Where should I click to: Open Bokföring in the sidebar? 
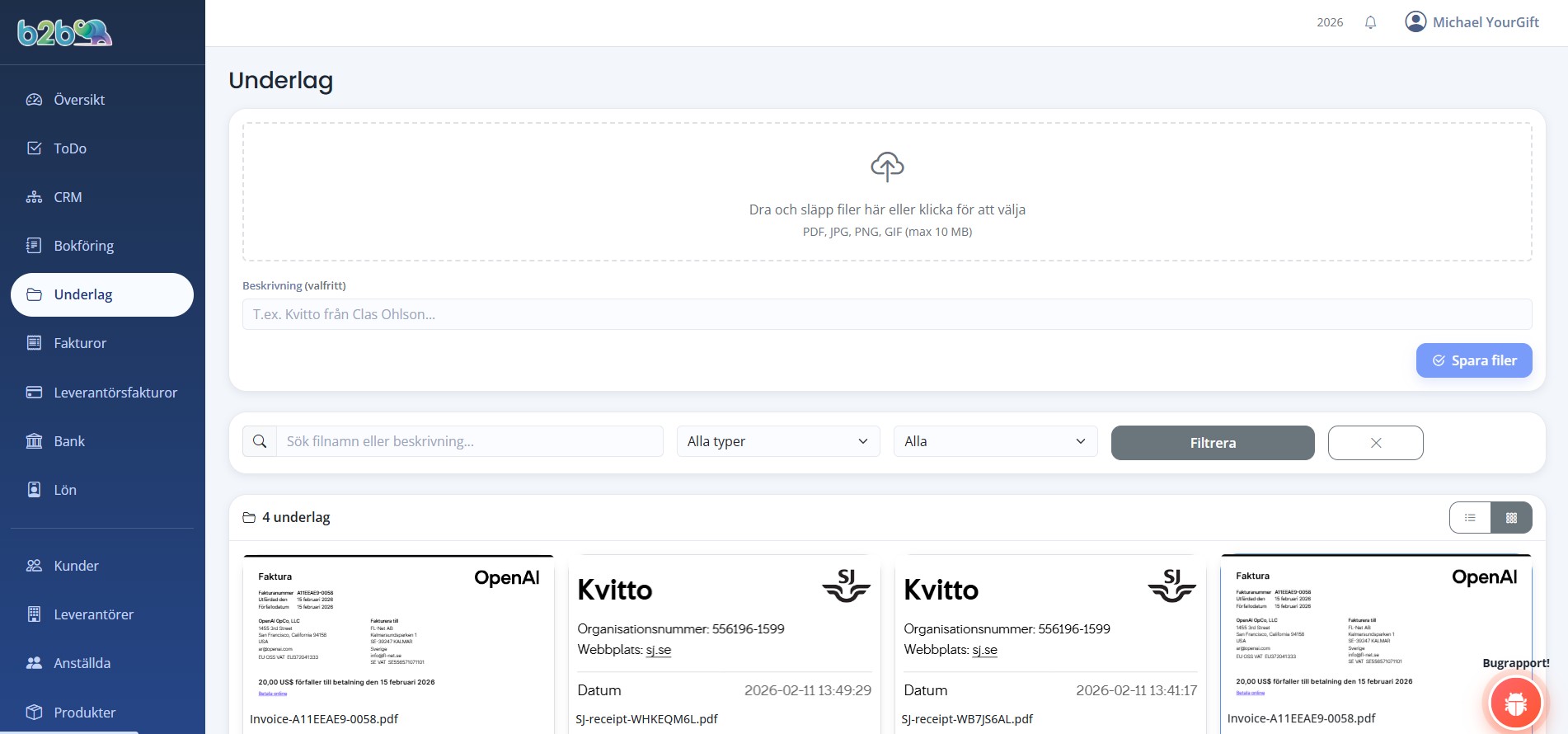[x=83, y=246]
